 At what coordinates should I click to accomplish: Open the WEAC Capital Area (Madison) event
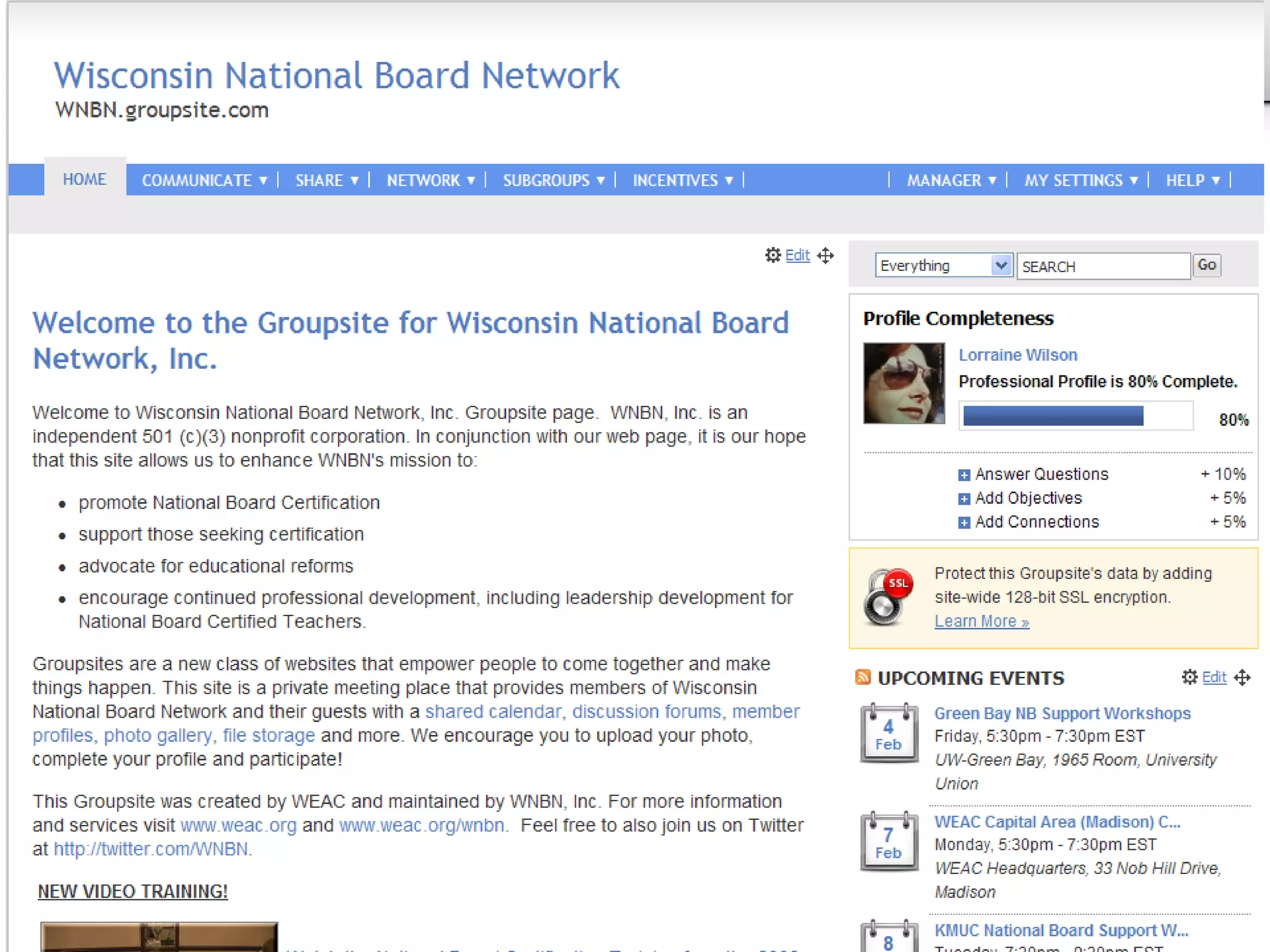click(x=1057, y=822)
